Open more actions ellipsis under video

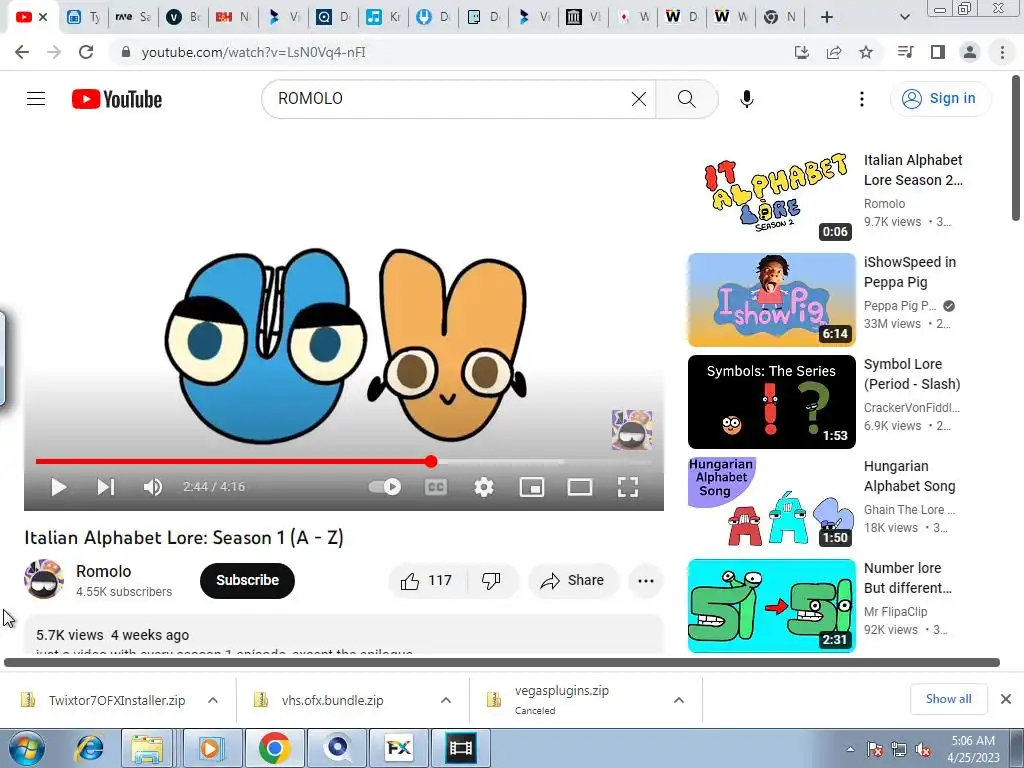pyautogui.click(x=645, y=581)
